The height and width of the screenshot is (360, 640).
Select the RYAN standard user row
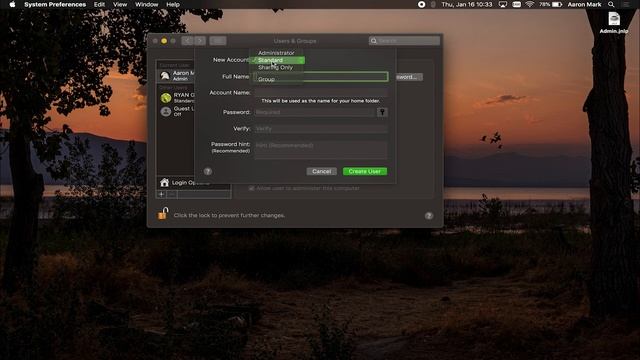177,98
